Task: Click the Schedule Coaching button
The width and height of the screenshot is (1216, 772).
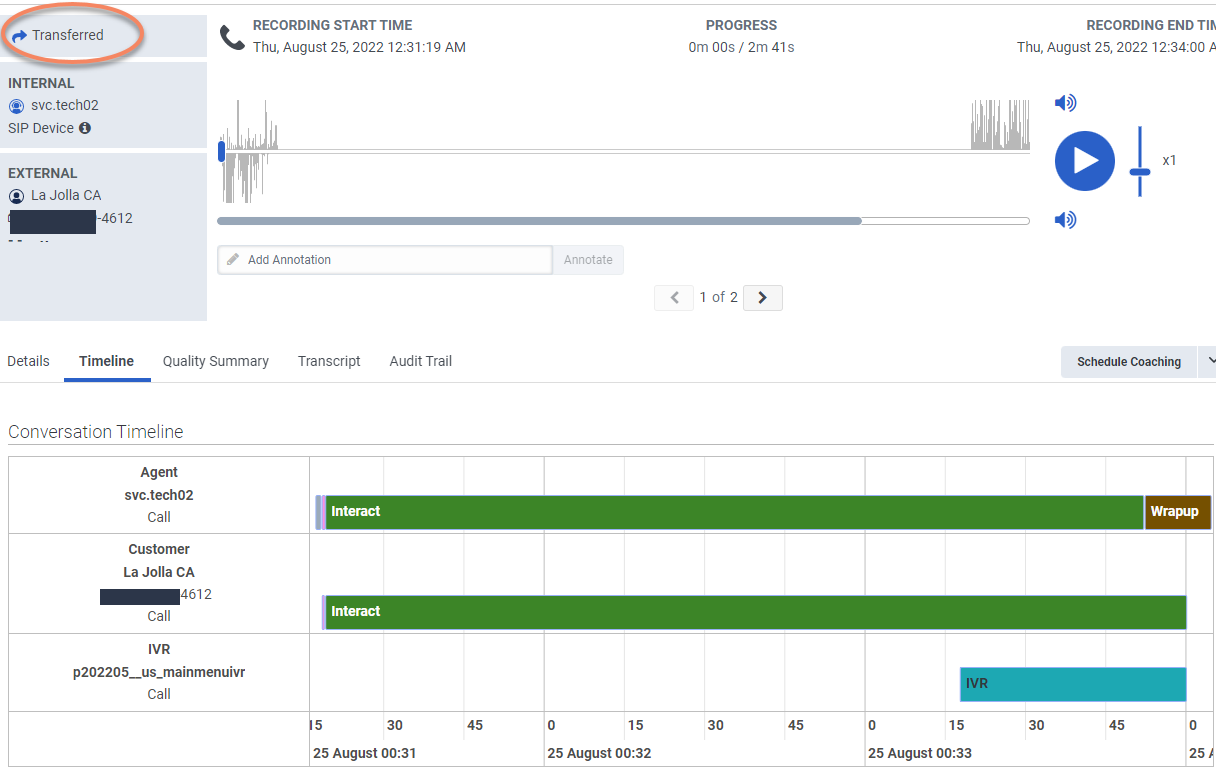Action: (1128, 362)
